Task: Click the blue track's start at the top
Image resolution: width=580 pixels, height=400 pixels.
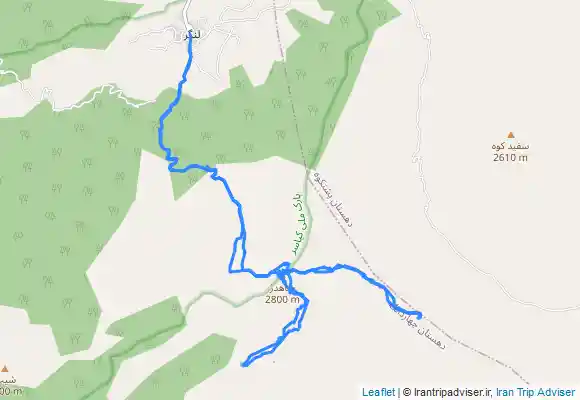Action: point(190,36)
